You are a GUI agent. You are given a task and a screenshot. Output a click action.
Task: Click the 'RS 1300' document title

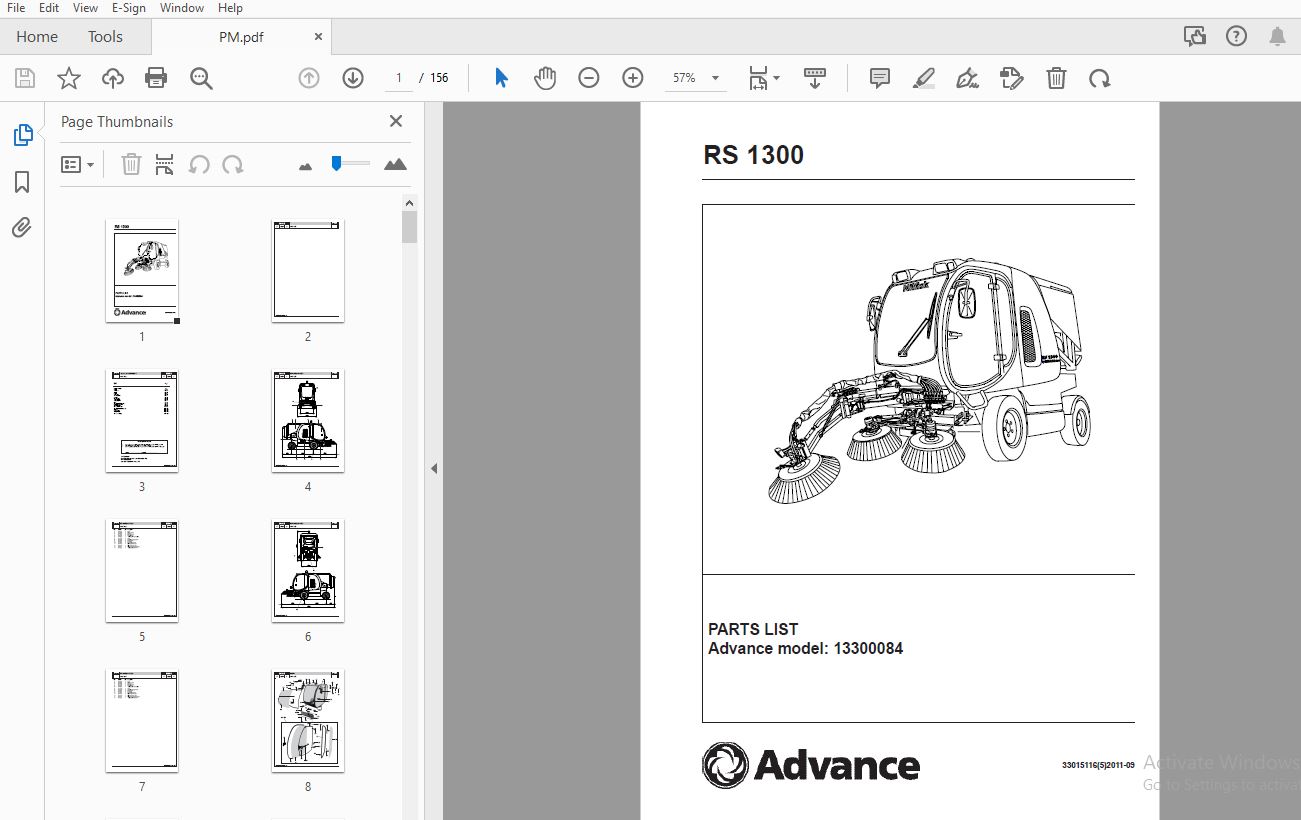753,155
